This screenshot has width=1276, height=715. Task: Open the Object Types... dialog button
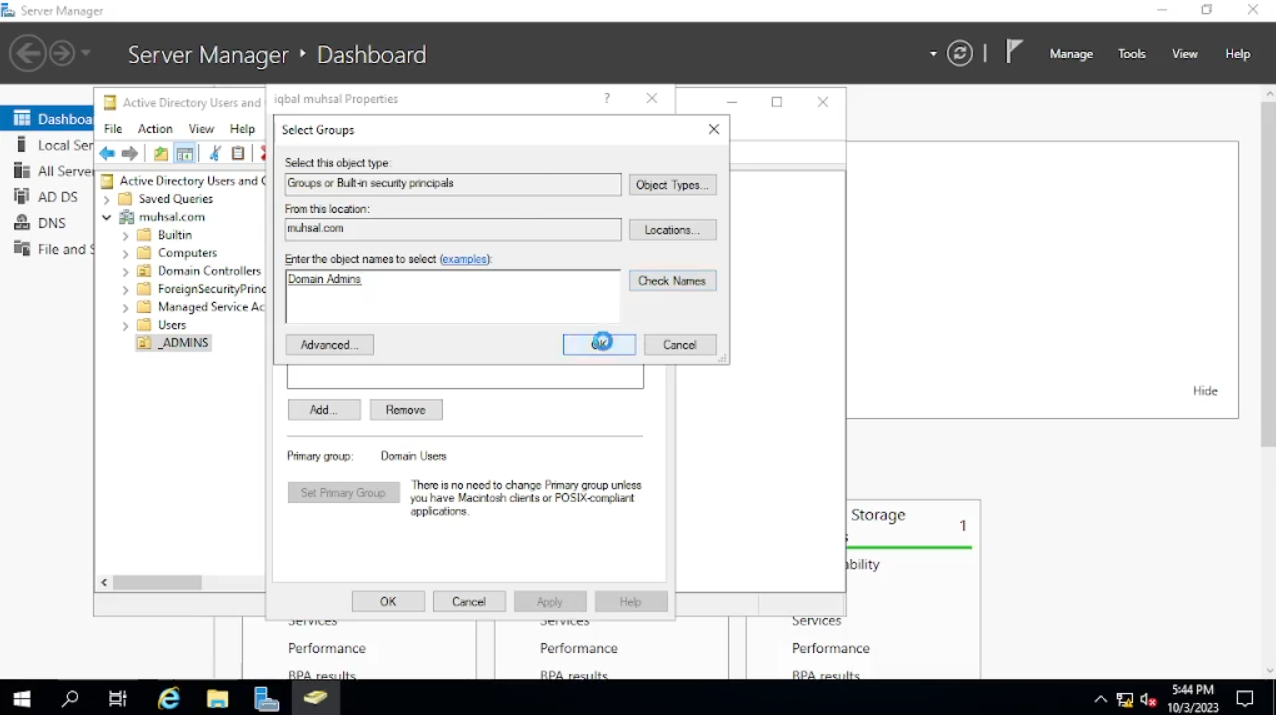[x=672, y=185]
